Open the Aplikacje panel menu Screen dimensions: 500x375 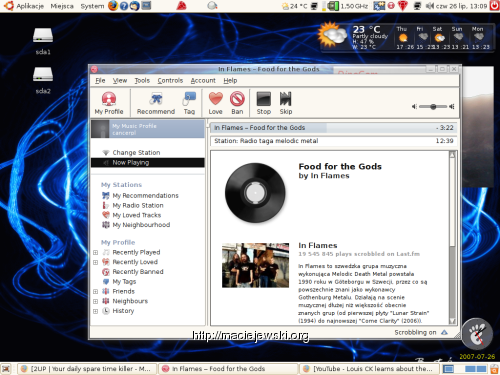tap(30, 6)
